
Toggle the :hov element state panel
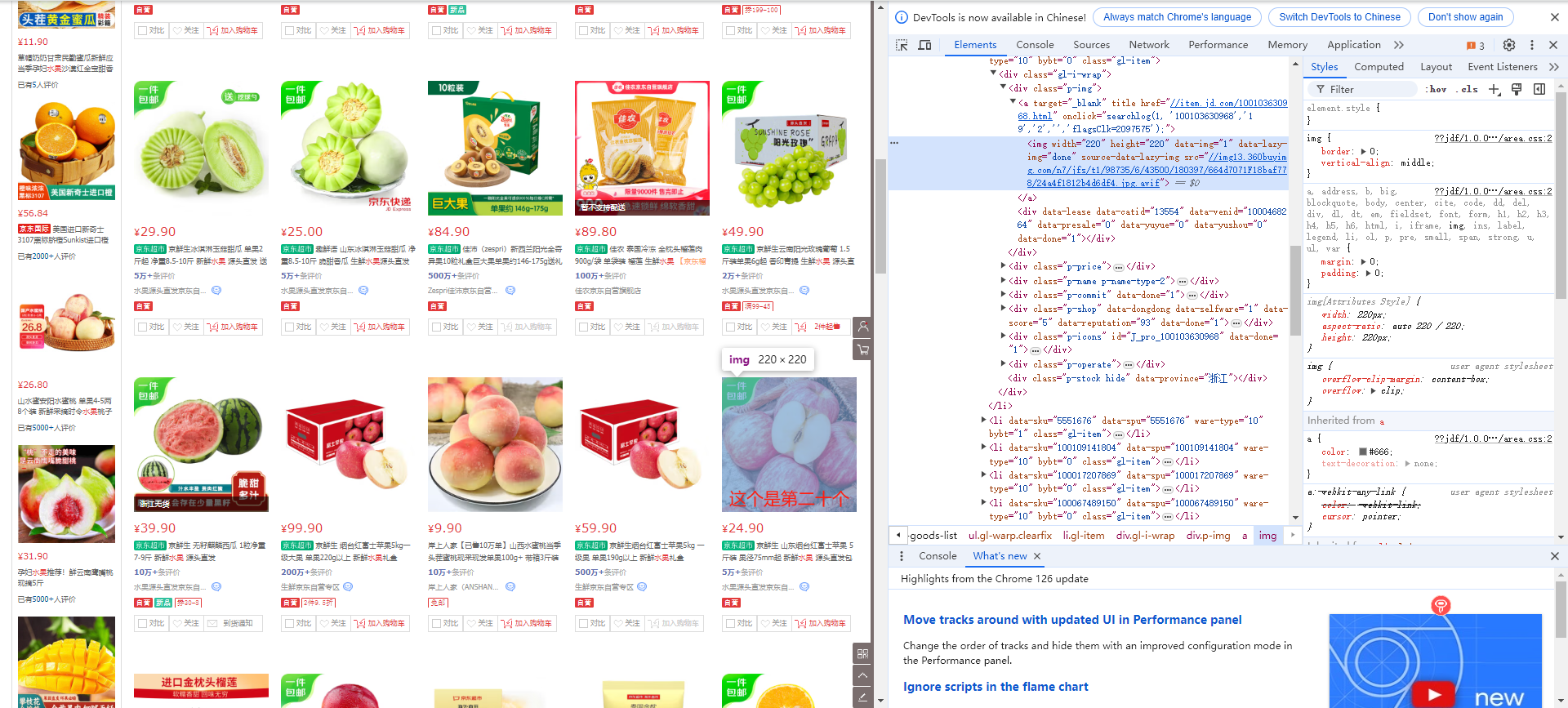click(1436, 89)
